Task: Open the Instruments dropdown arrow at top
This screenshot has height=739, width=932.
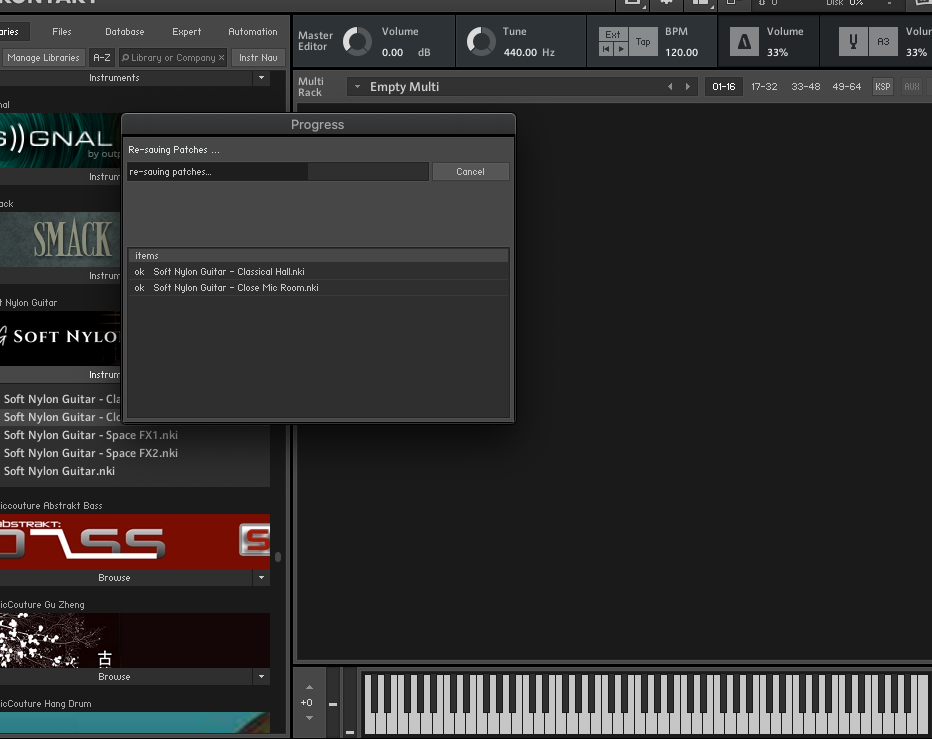Action: (262, 78)
